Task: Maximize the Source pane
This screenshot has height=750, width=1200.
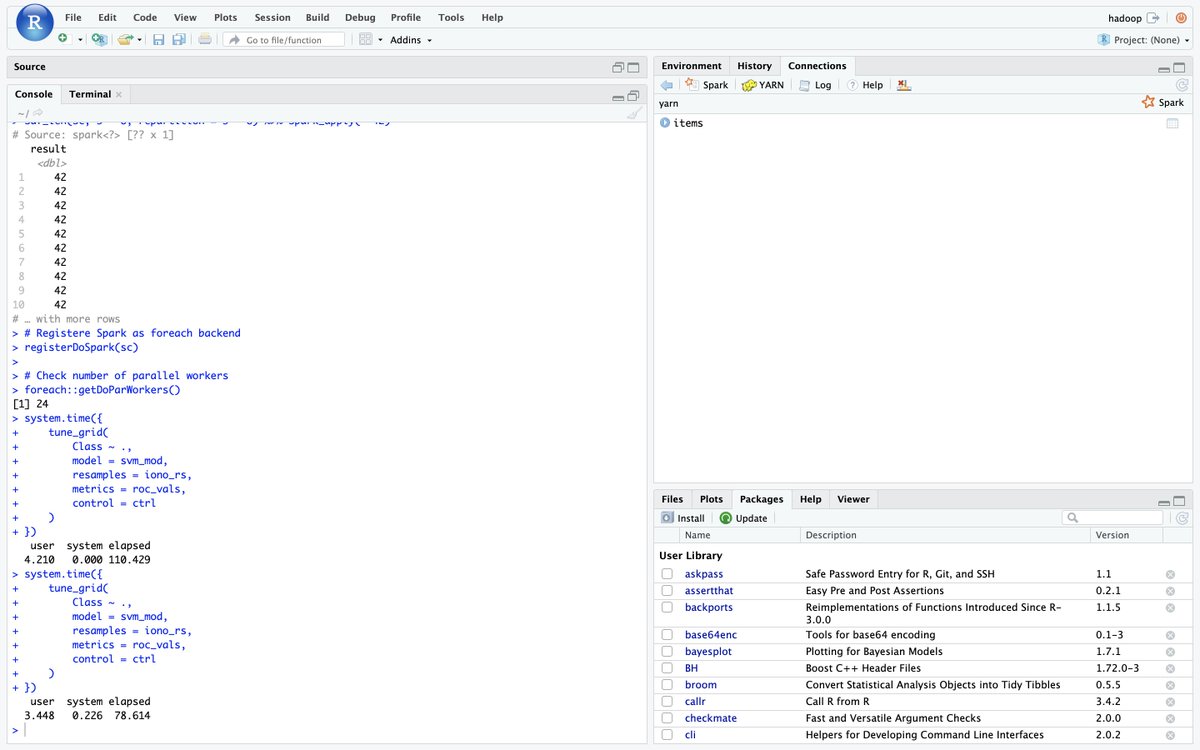Action: (x=633, y=67)
